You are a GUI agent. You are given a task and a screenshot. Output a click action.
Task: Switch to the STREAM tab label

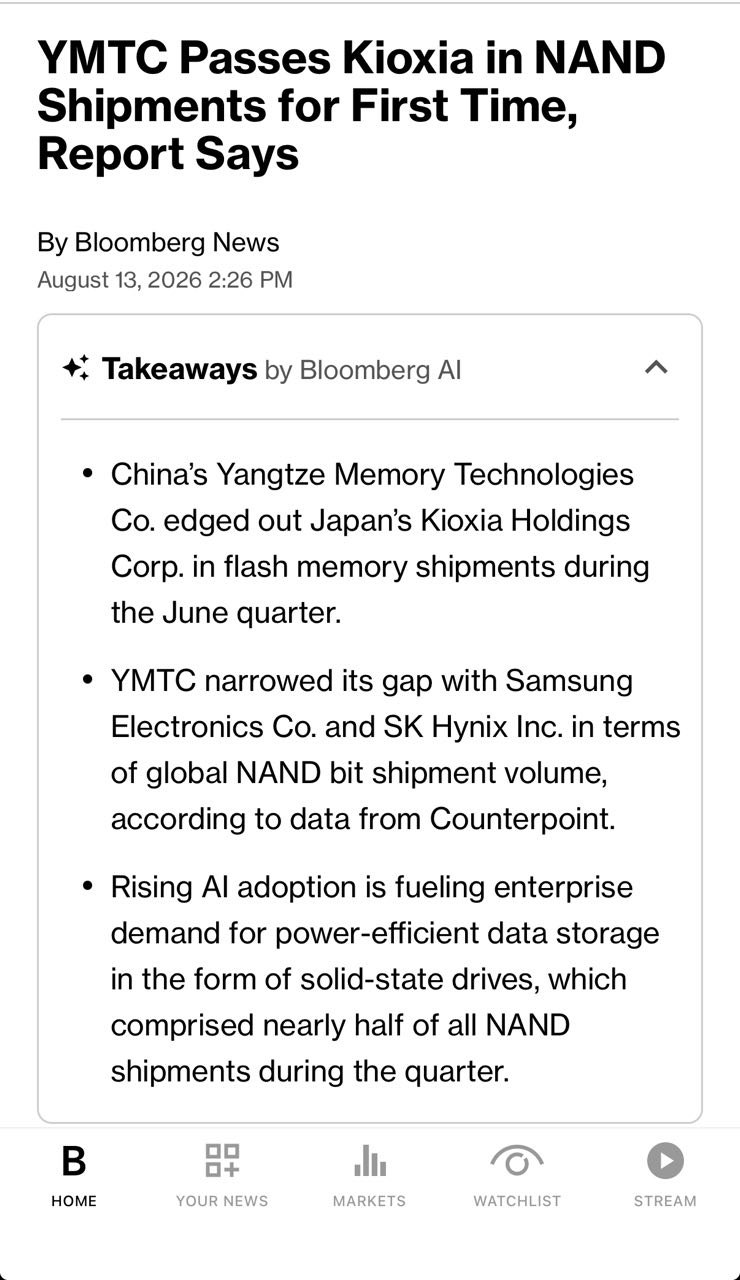(x=665, y=1201)
